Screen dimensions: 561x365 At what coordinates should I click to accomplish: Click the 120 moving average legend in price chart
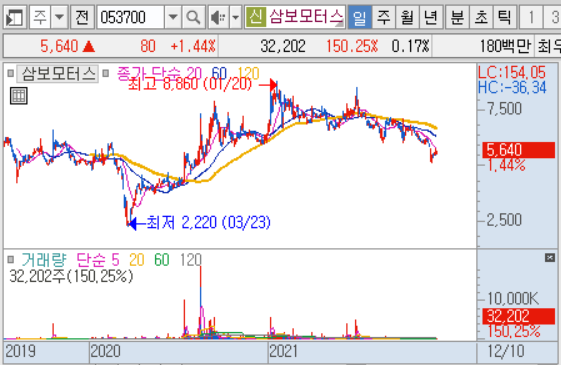(248, 73)
